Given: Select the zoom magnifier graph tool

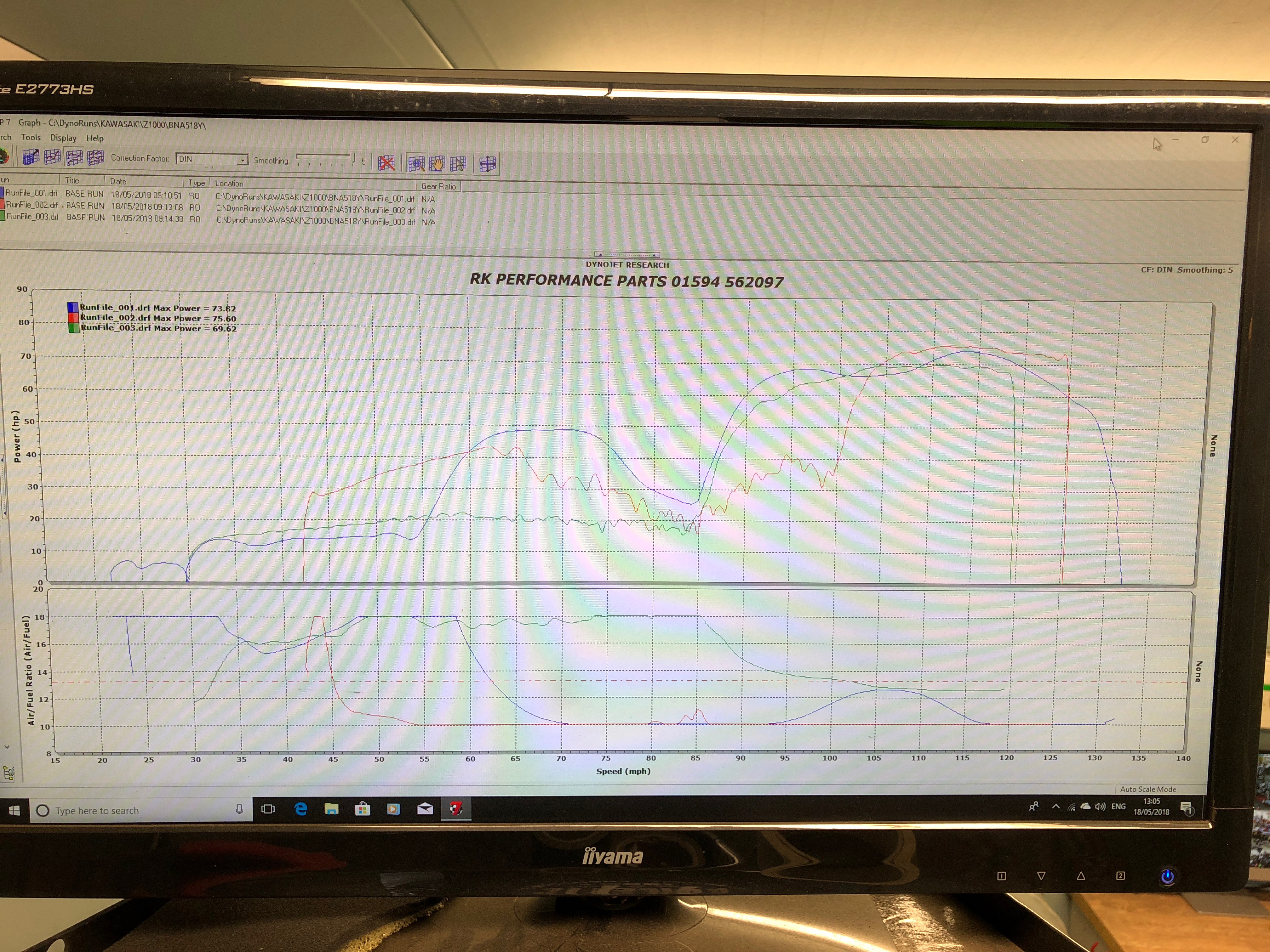Looking at the screenshot, I should pyautogui.click(x=416, y=163).
